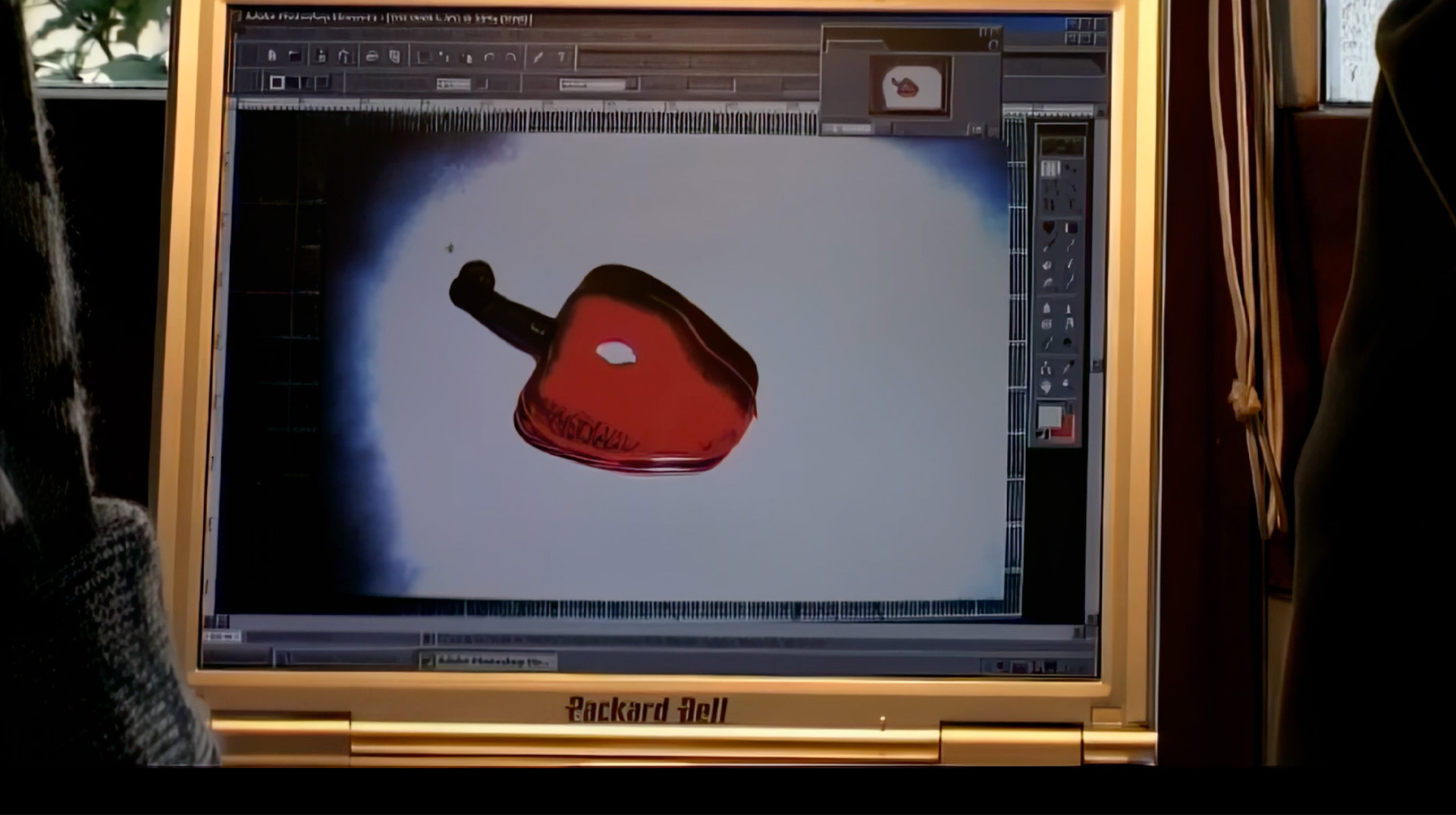Click the Step Backward arrow icon
This screenshot has height=815, width=1456.
(489, 57)
